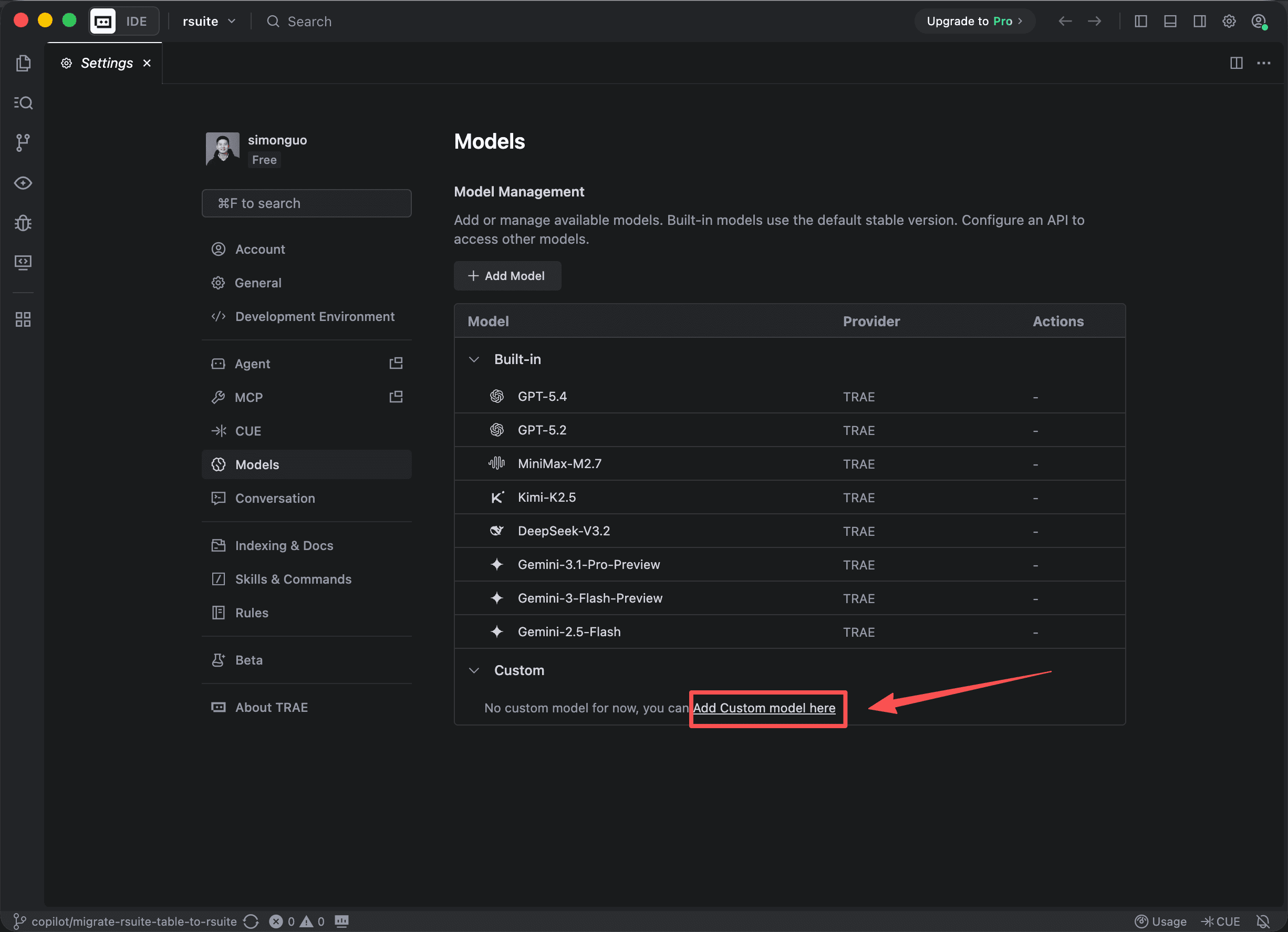Open the CUE settings section
The width and height of the screenshot is (1288, 932).
(x=307, y=431)
